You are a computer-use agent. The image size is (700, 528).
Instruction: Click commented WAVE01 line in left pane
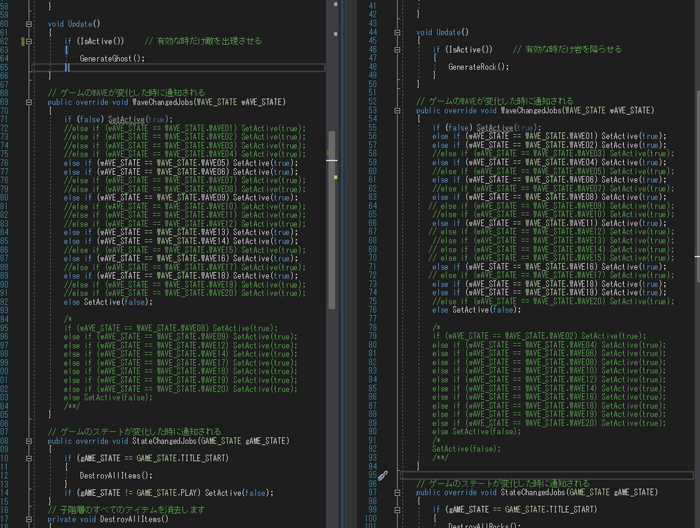(x=185, y=129)
